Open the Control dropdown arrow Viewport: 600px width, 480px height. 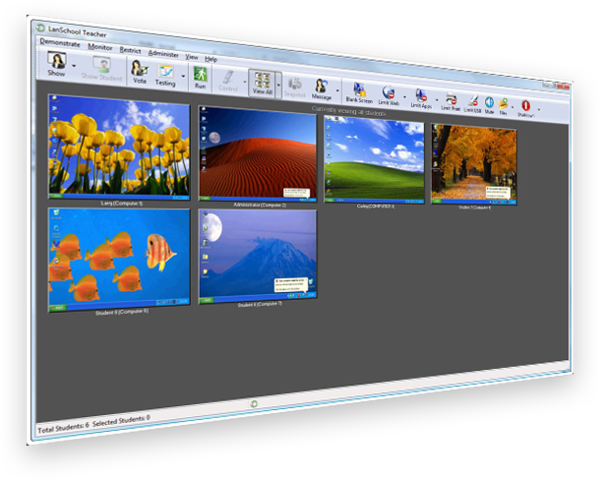245,82
